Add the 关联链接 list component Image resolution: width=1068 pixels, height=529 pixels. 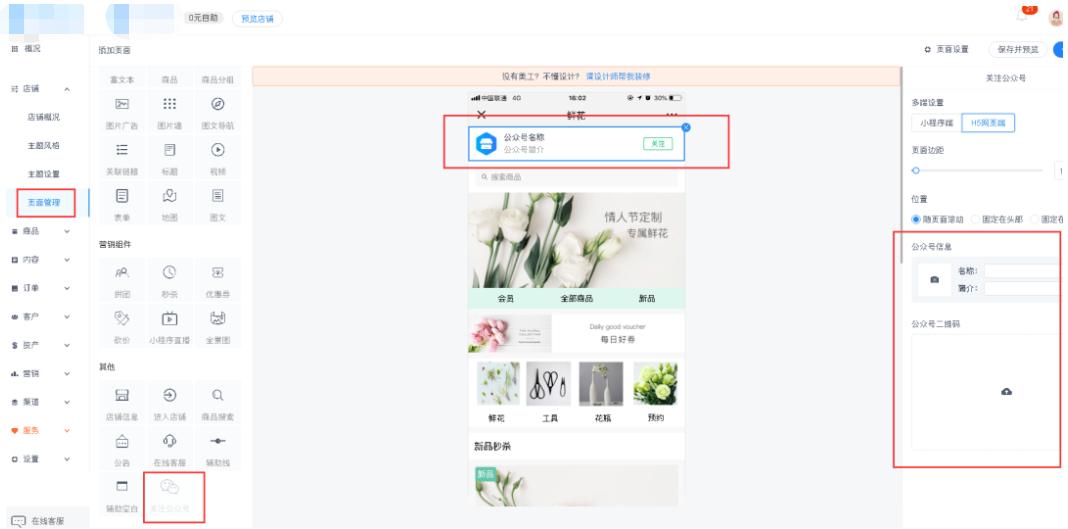pyautogui.click(x=122, y=159)
